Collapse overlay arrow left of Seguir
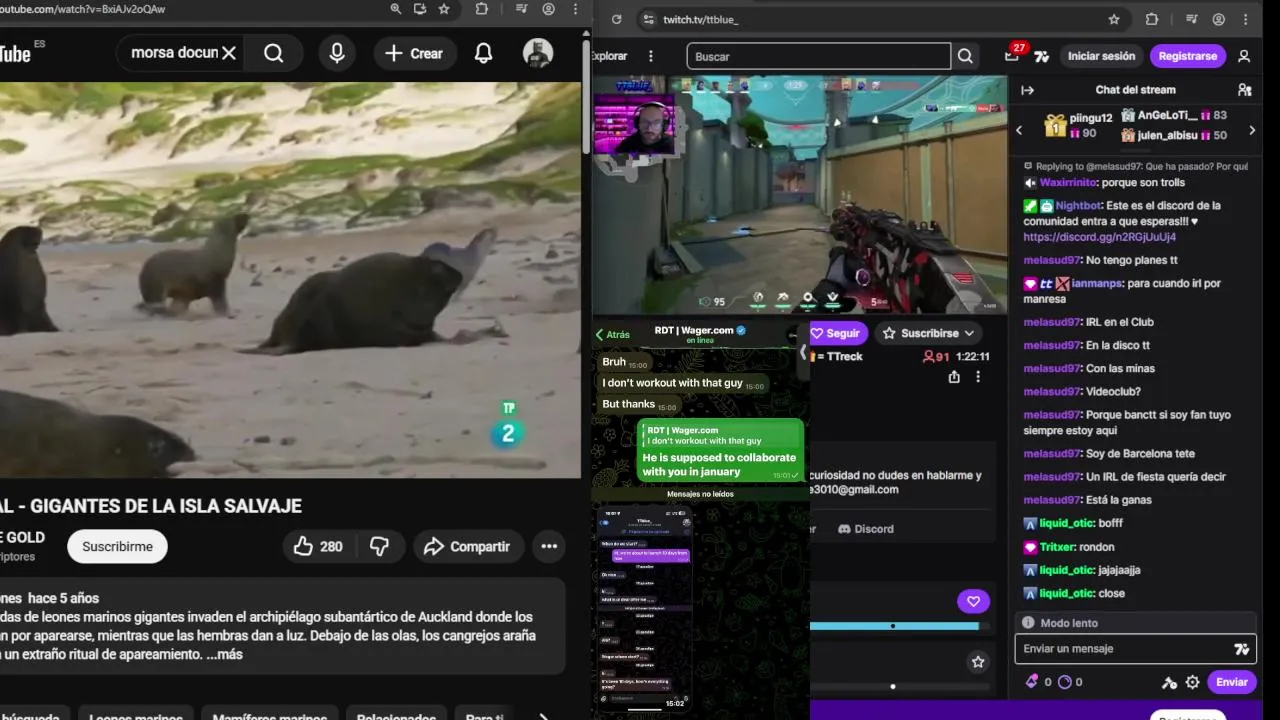 tap(802, 352)
